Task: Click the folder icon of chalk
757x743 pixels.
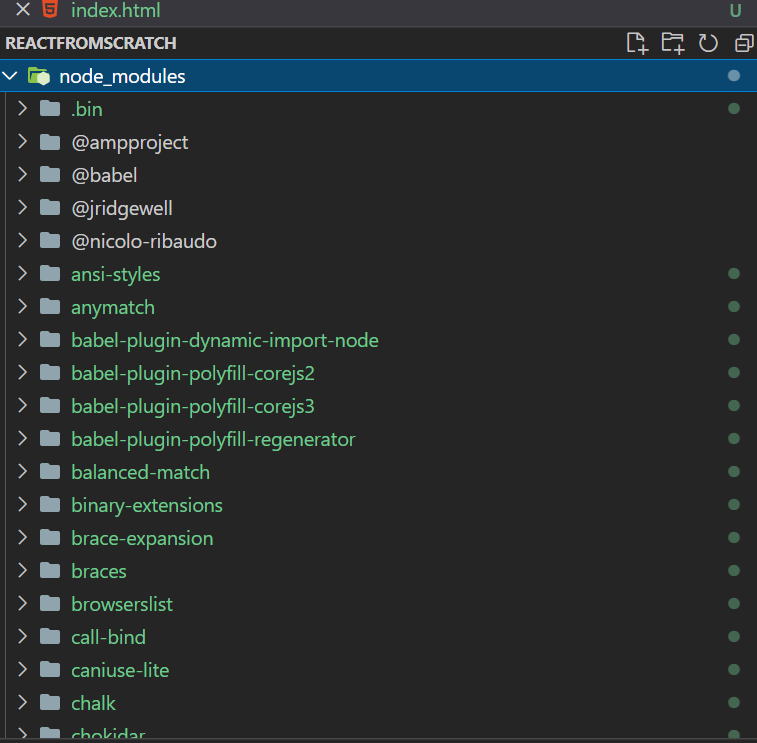Action: pos(50,702)
